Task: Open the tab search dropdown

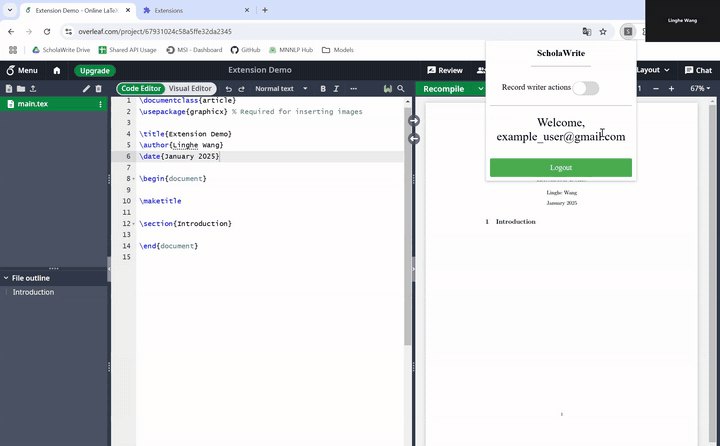Action: click(x=10, y=10)
